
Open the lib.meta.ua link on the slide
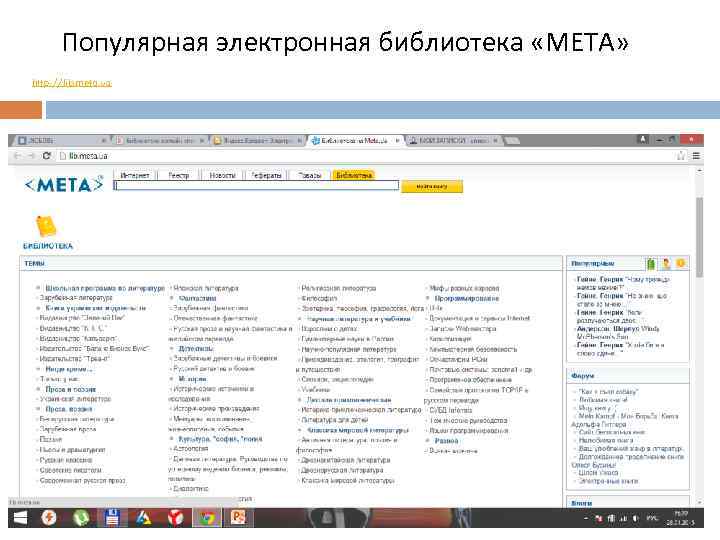[x=72, y=83]
